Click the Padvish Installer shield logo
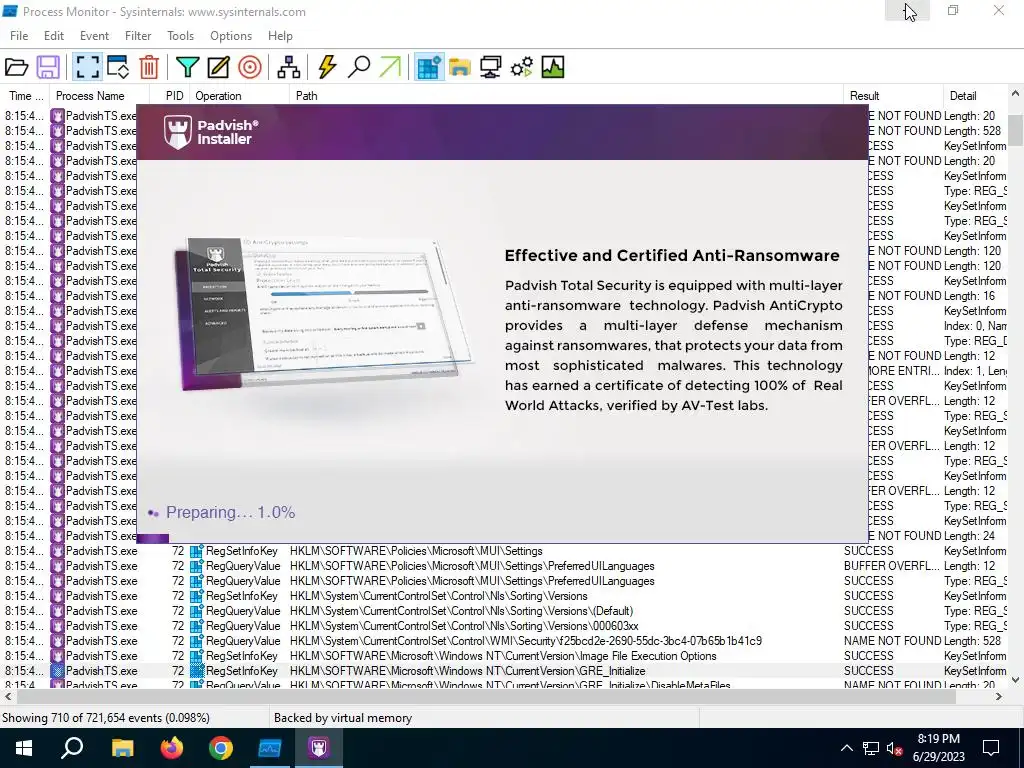 177,132
